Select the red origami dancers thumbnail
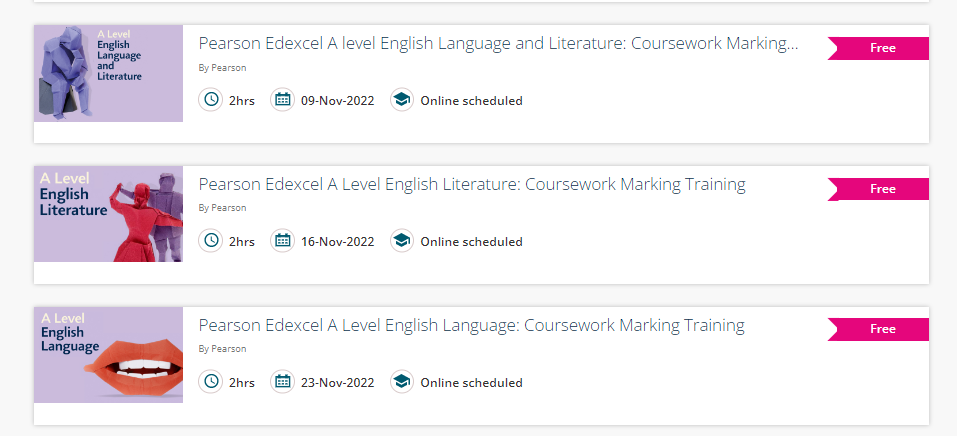This screenshot has height=436, width=957. (x=108, y=214)
